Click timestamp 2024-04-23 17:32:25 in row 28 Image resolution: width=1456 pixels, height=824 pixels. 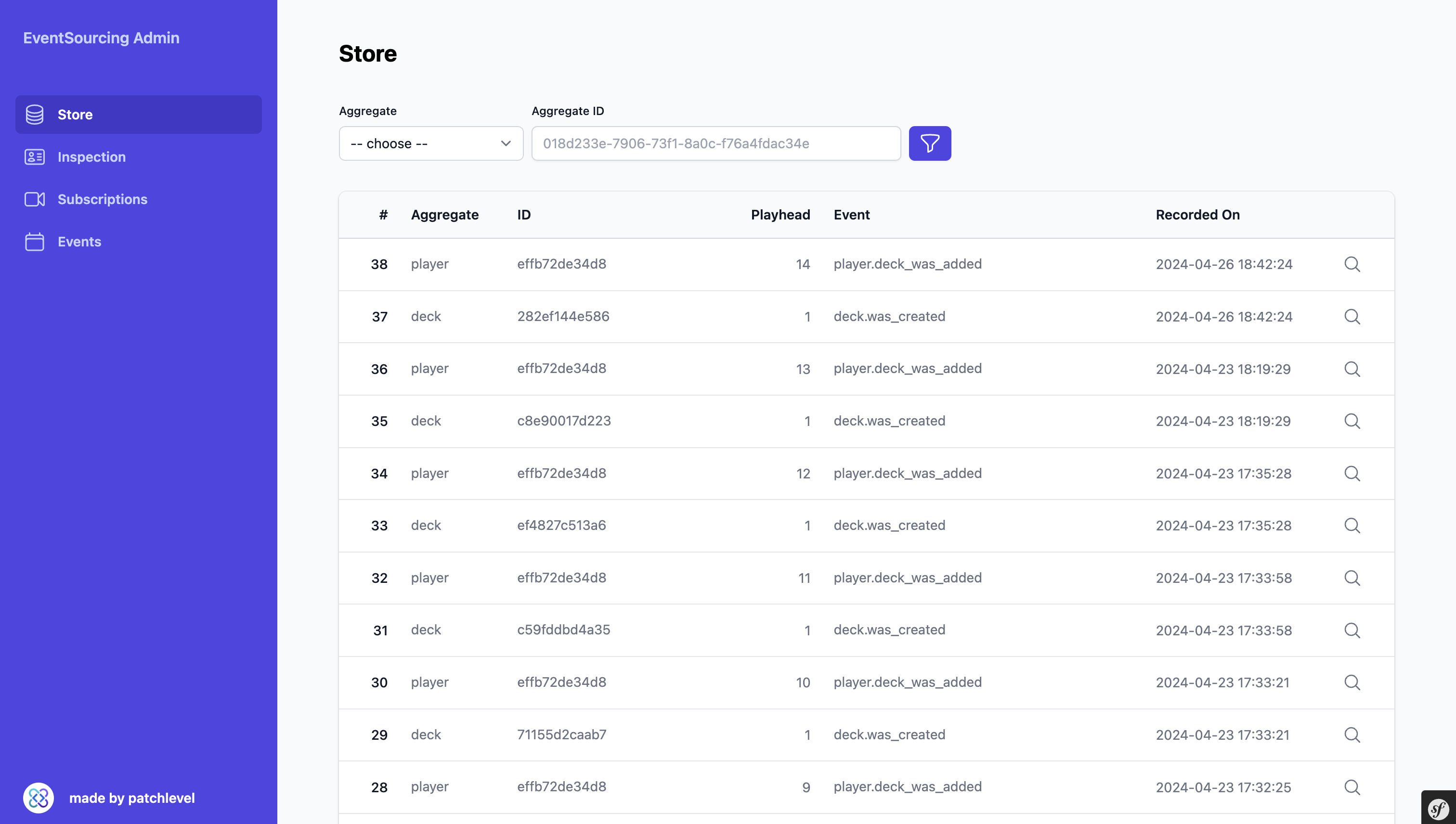click(x=1223, y=787)
